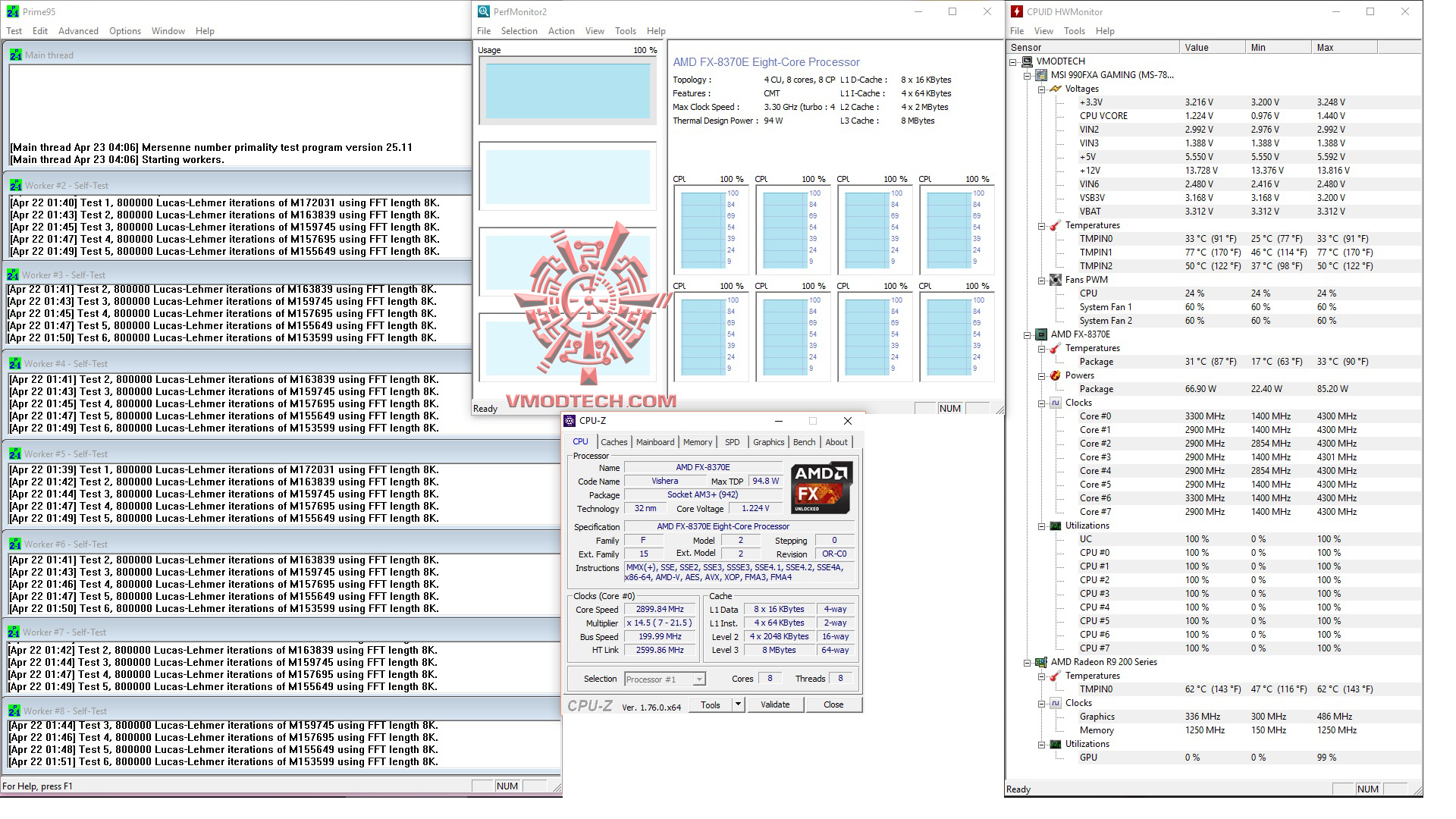Select the AMD Radeon R9 200 card icon
This screenshot has width=1456, height=819.
coord(1041,662)
